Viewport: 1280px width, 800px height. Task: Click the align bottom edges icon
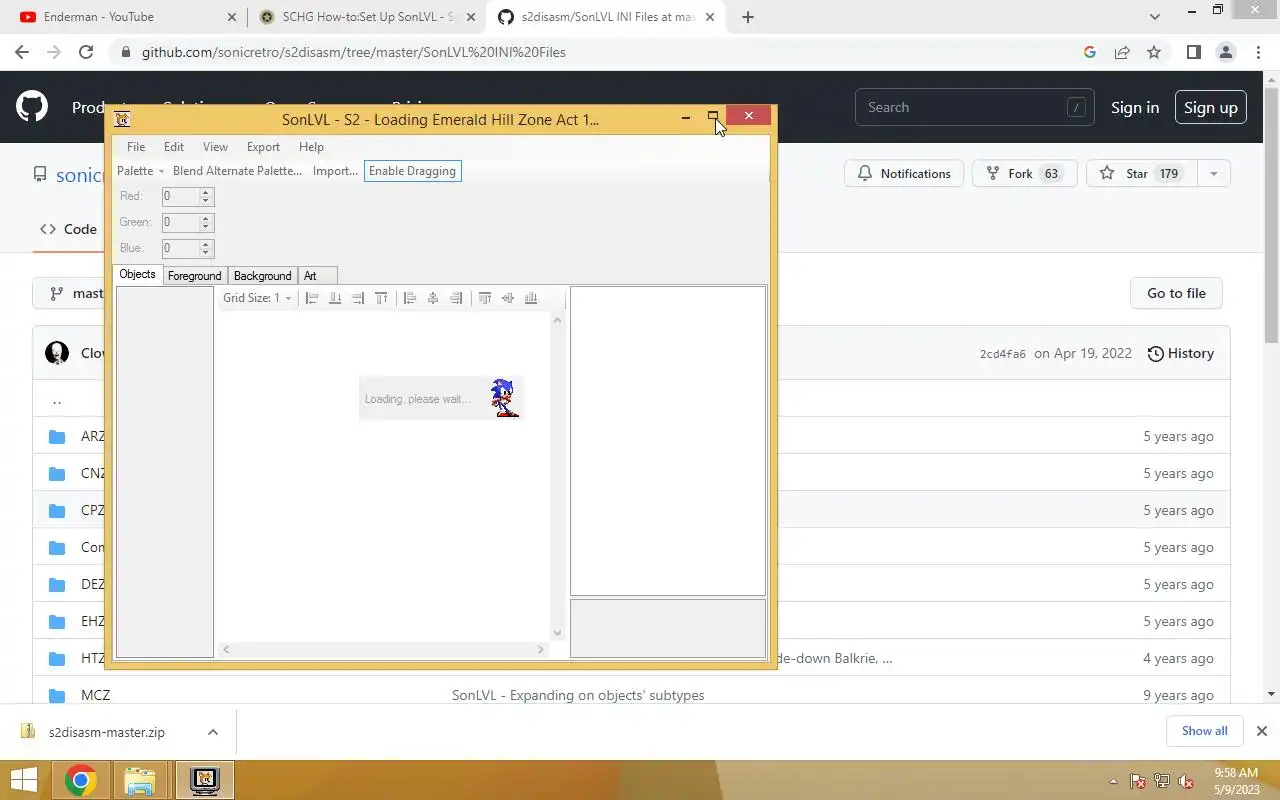tap(531, 298)
